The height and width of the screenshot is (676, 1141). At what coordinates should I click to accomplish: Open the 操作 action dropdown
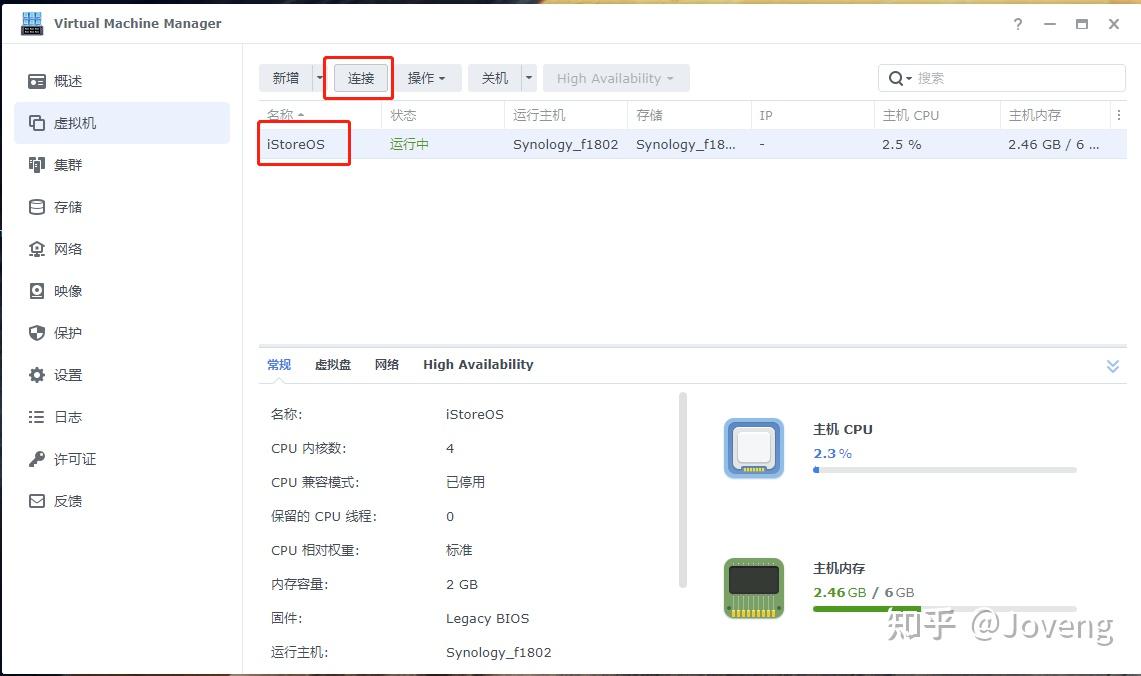click(426, 78)
